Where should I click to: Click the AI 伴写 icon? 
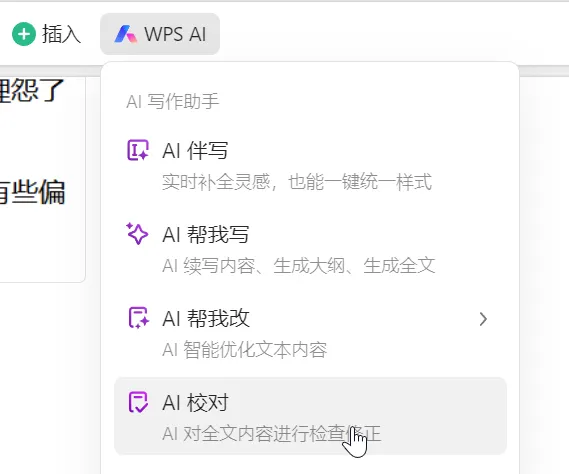point(138,150)
